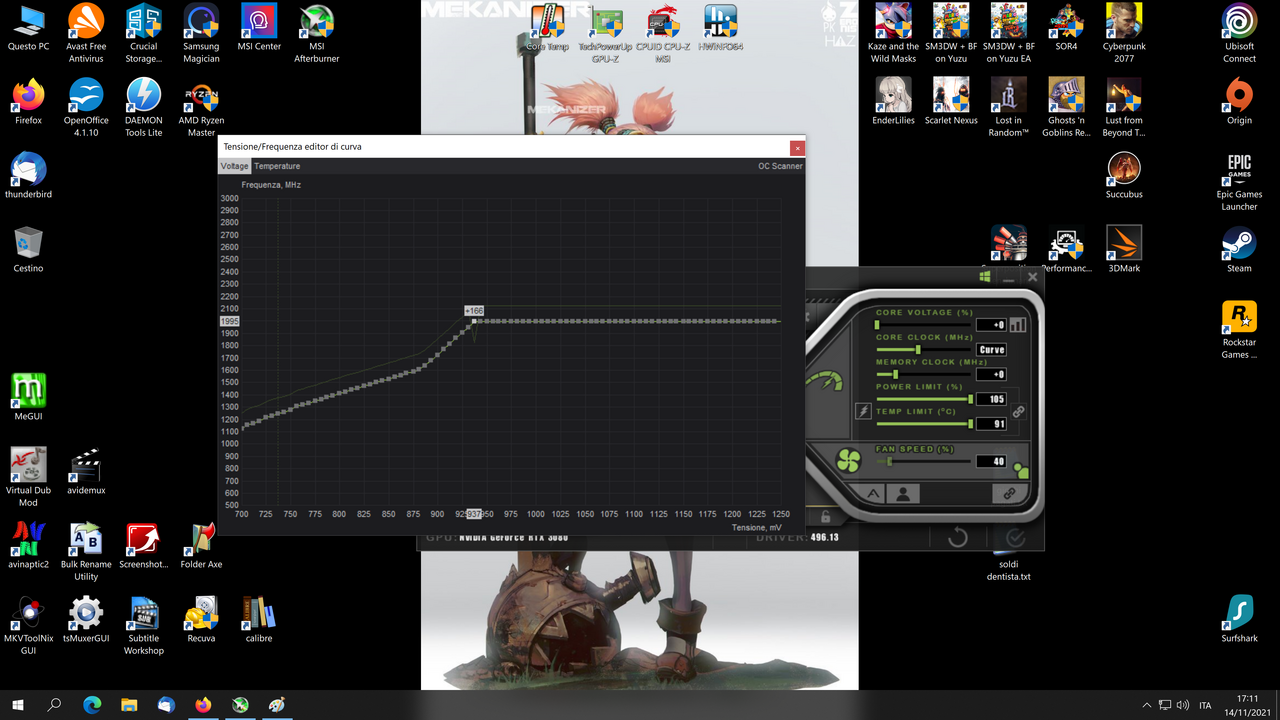
Task: Open the Cestino recycle bin
Action: click(28, 250)
